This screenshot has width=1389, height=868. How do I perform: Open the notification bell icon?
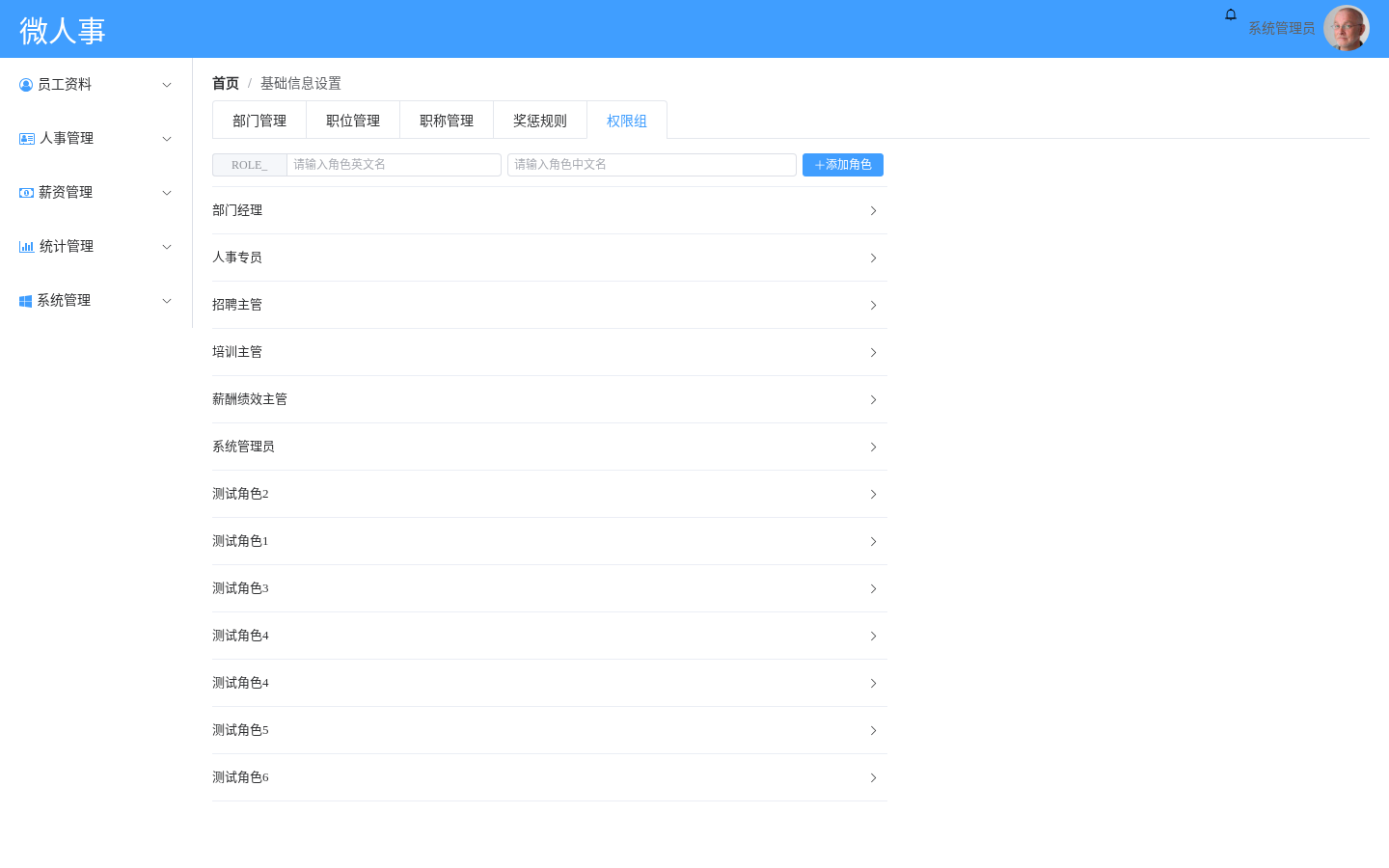1231,14
